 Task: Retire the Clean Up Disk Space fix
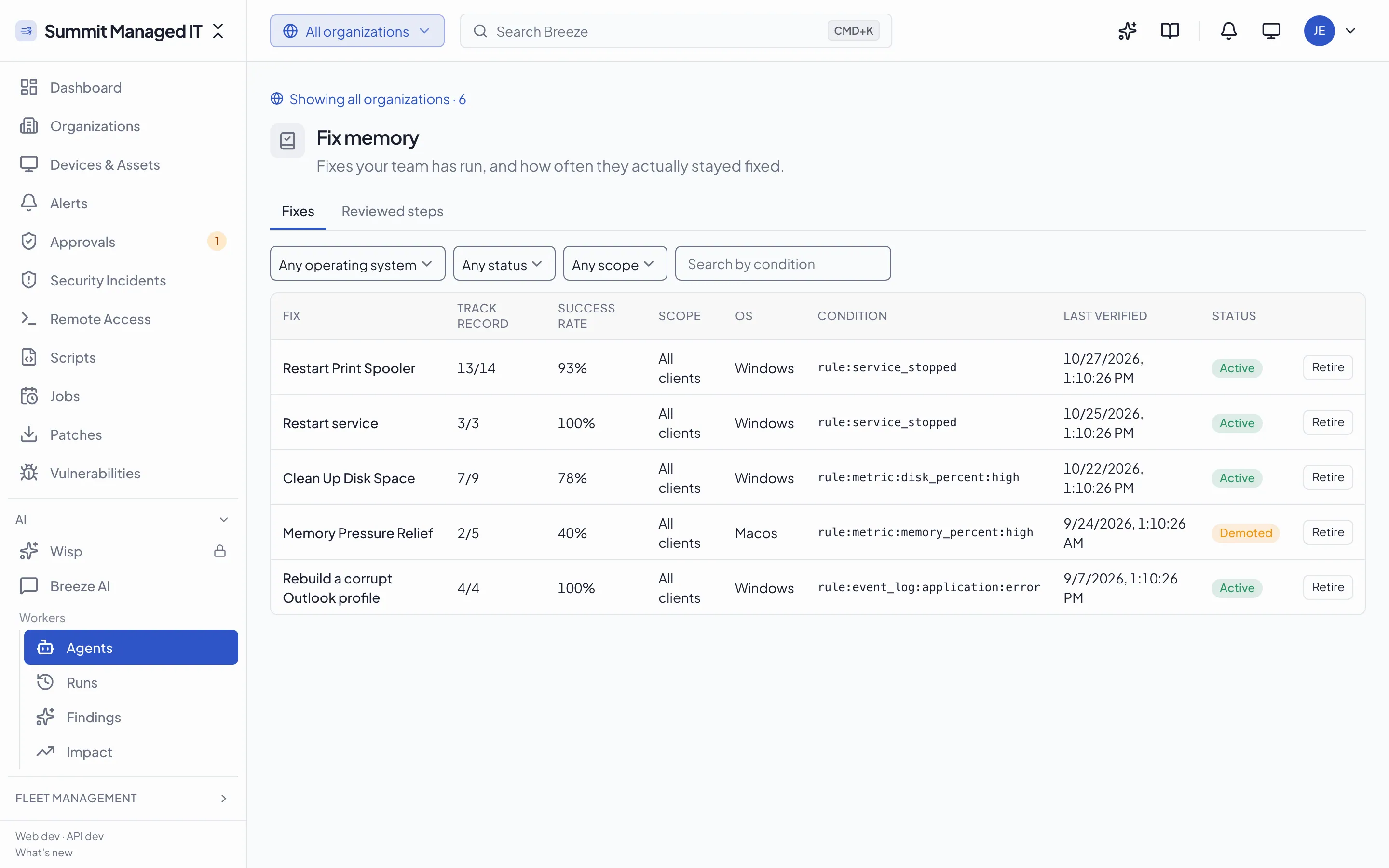(1328, 477)
